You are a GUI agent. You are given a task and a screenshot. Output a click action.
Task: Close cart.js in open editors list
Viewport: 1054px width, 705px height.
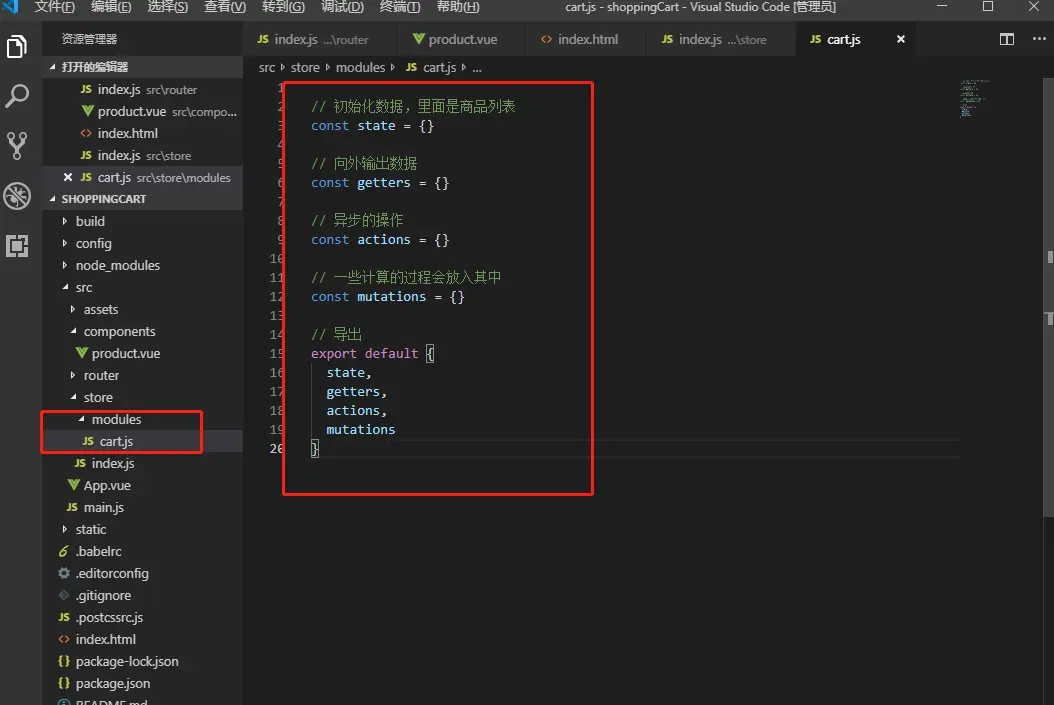tap(68, 177)
